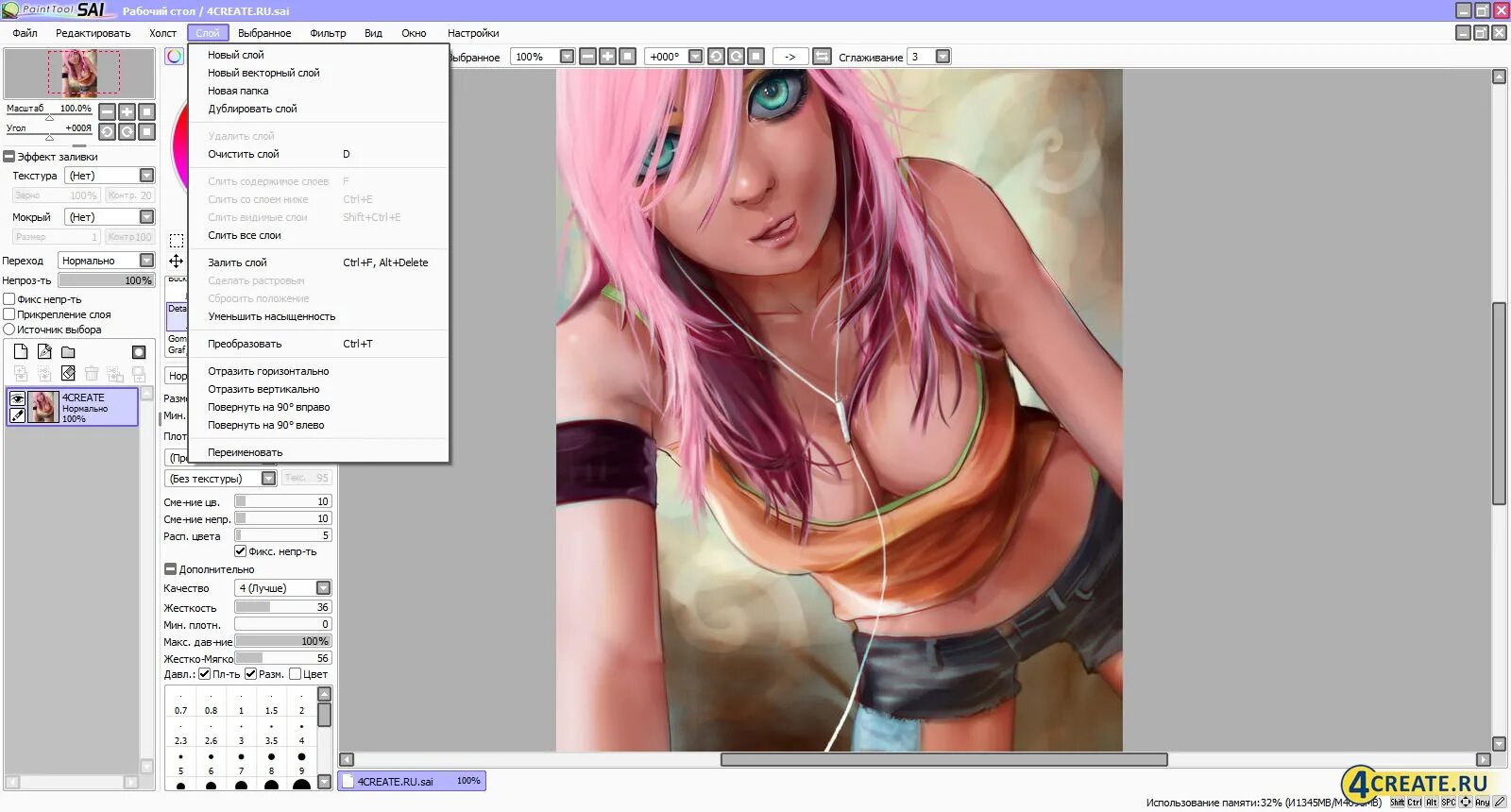
Task: Reset the rotation angle in the navigator panel
Action: click(x=146, y=131)
